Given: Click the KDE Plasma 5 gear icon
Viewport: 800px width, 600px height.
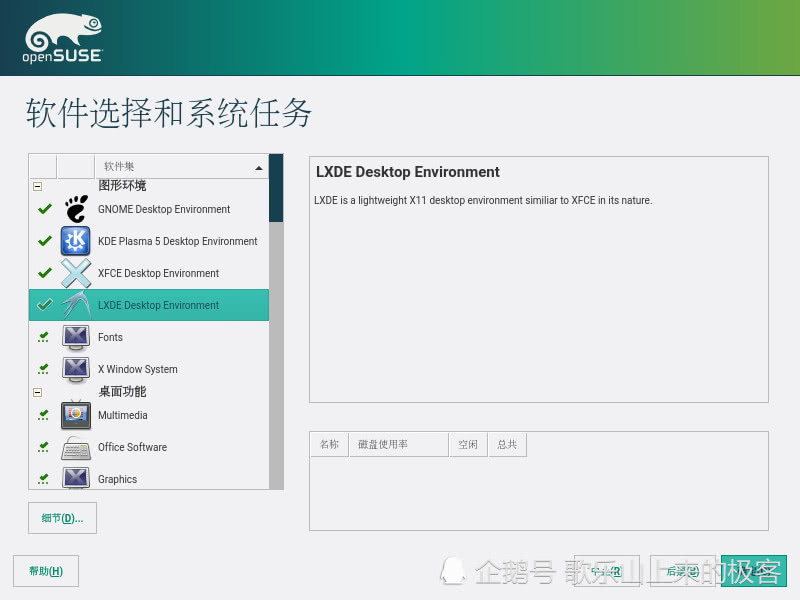Looking at the screenshot, I should click(x=76, y=241).
